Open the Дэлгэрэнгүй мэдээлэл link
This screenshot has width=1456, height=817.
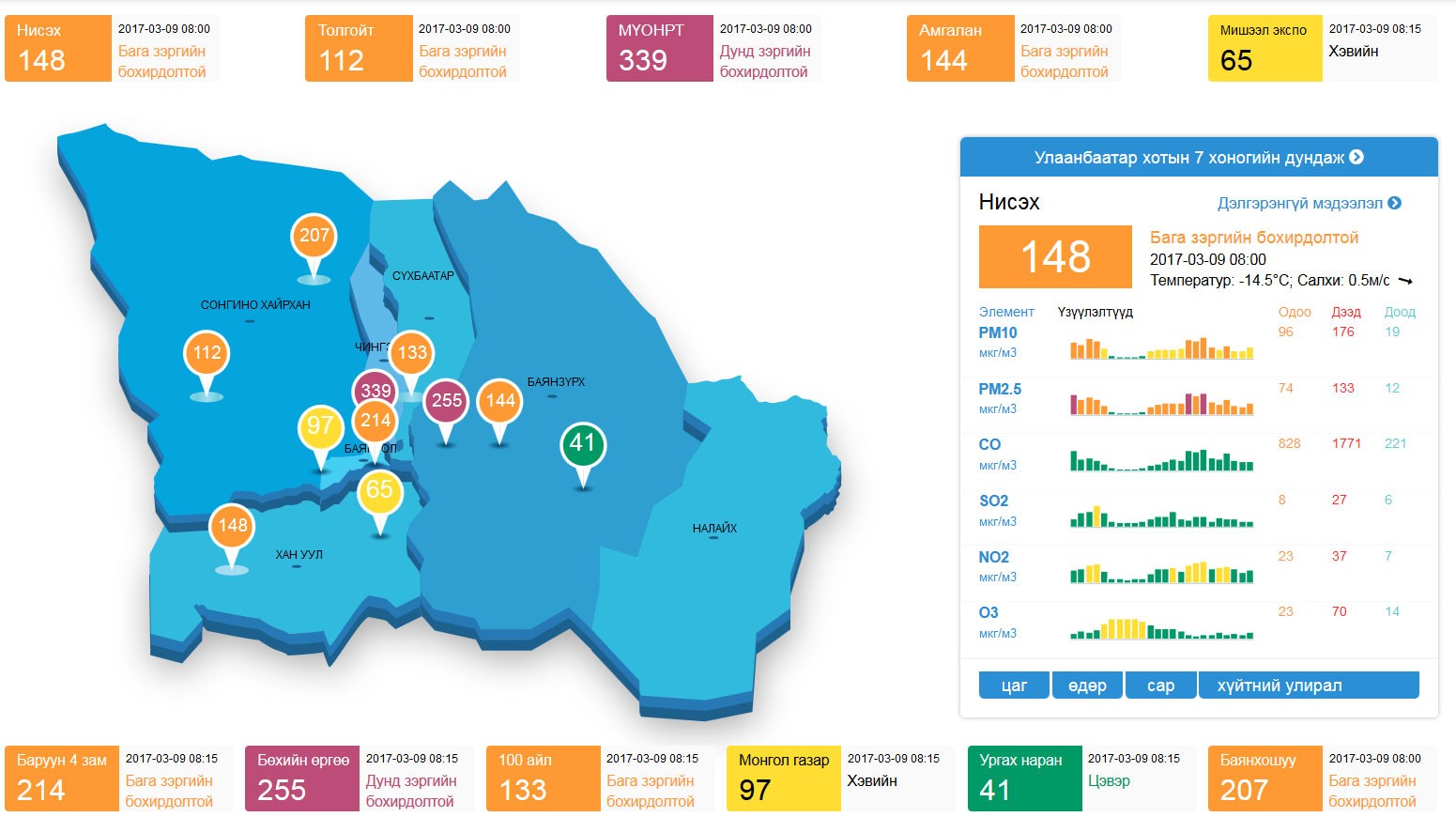tap(1309, 203)
